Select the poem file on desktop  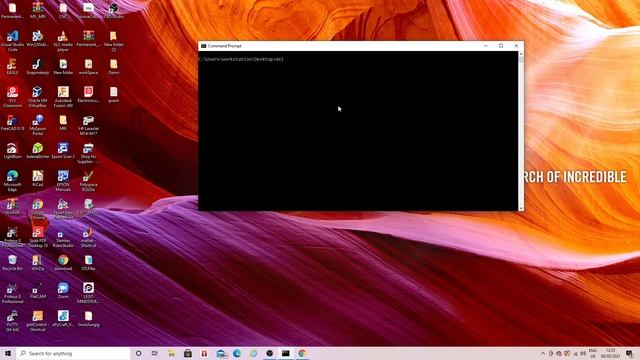(113, 95)
